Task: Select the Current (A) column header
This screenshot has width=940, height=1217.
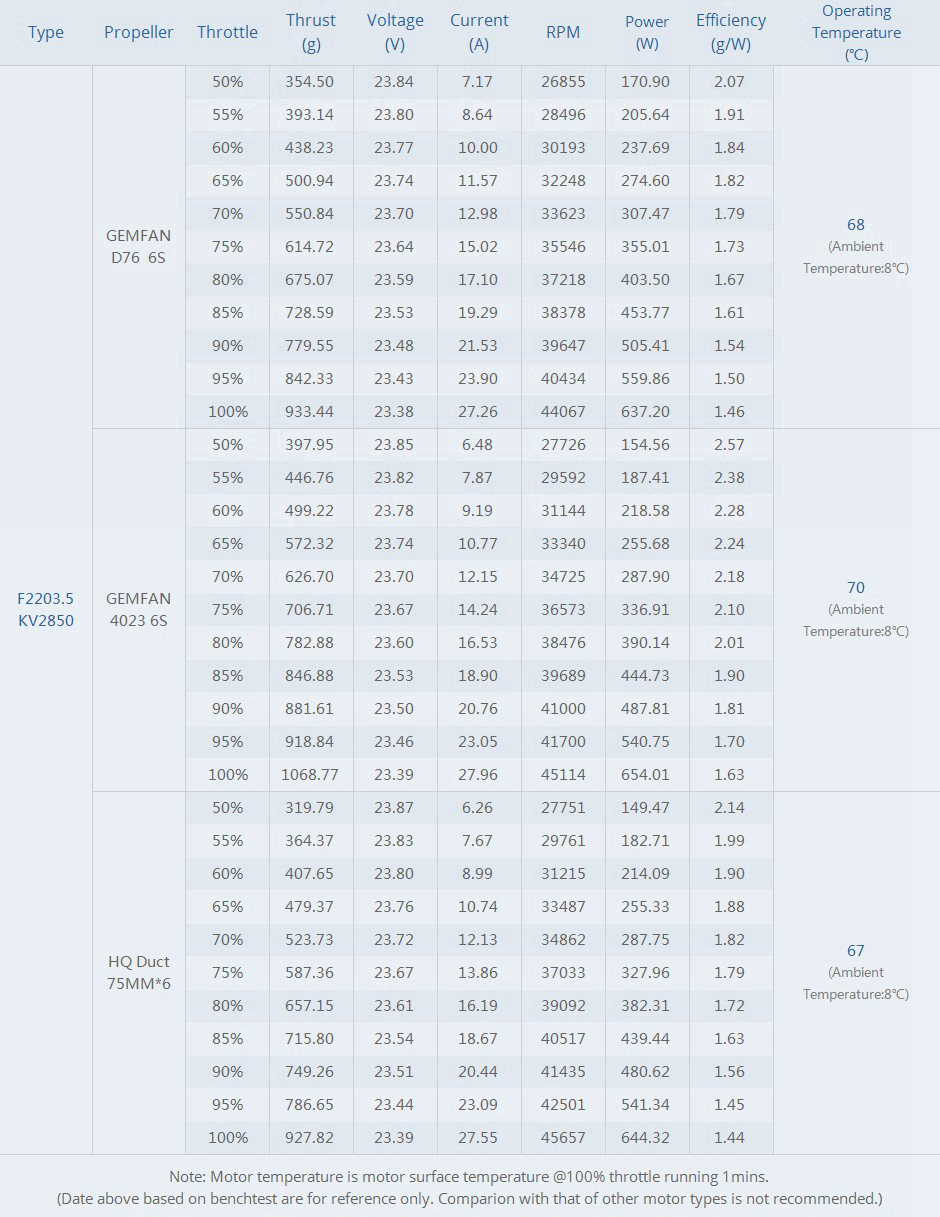Action: [x=479, y=32]
